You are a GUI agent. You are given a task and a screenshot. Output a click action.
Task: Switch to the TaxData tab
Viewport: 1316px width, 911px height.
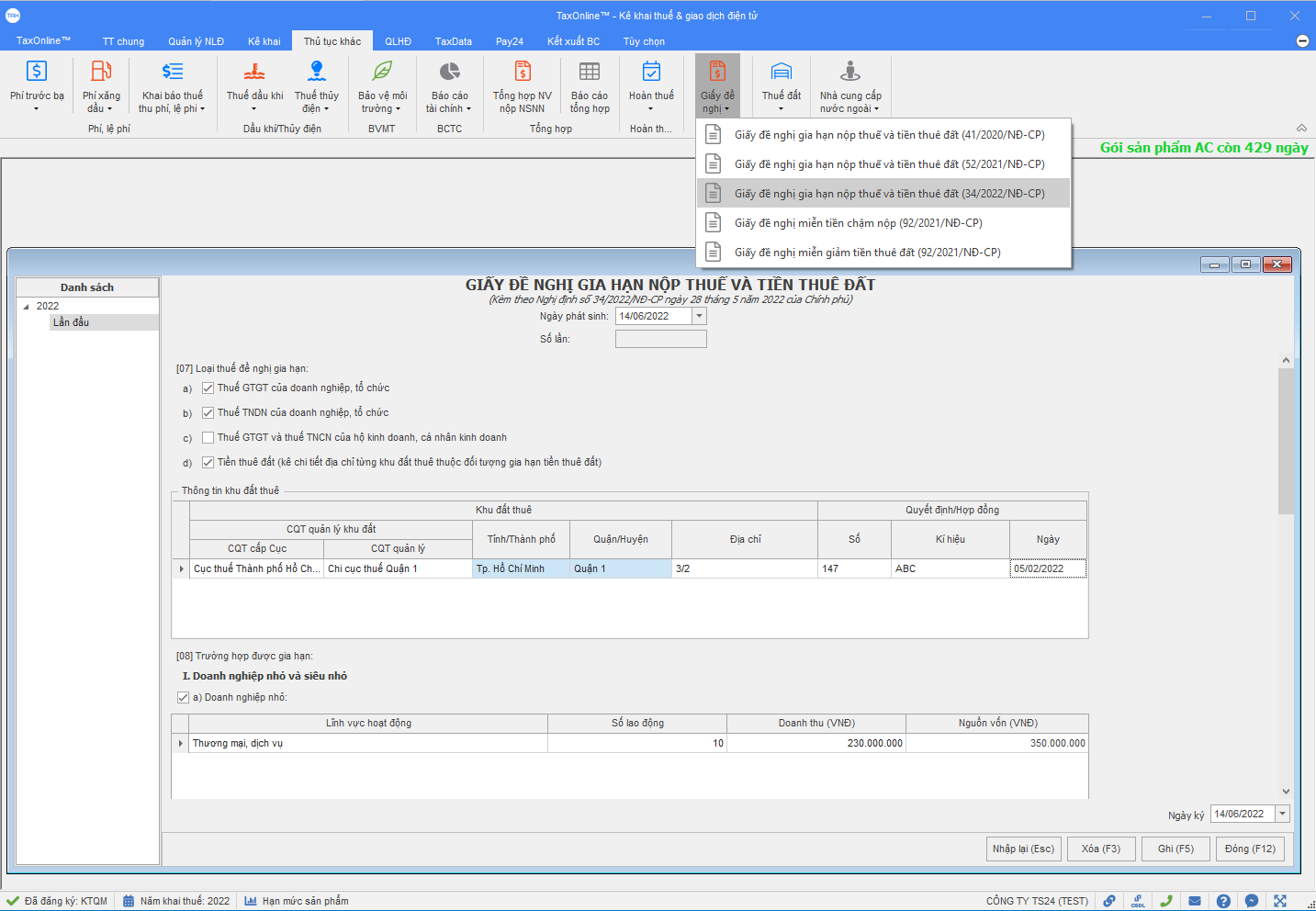454,41
